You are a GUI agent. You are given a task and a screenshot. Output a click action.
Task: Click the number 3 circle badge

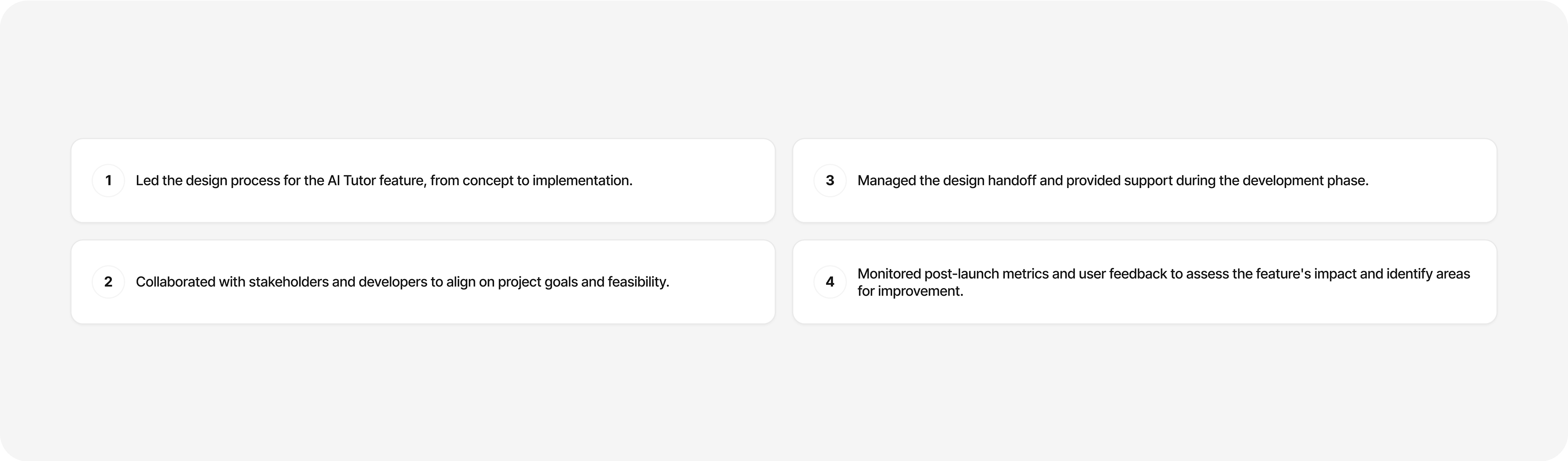coord(830,181)
